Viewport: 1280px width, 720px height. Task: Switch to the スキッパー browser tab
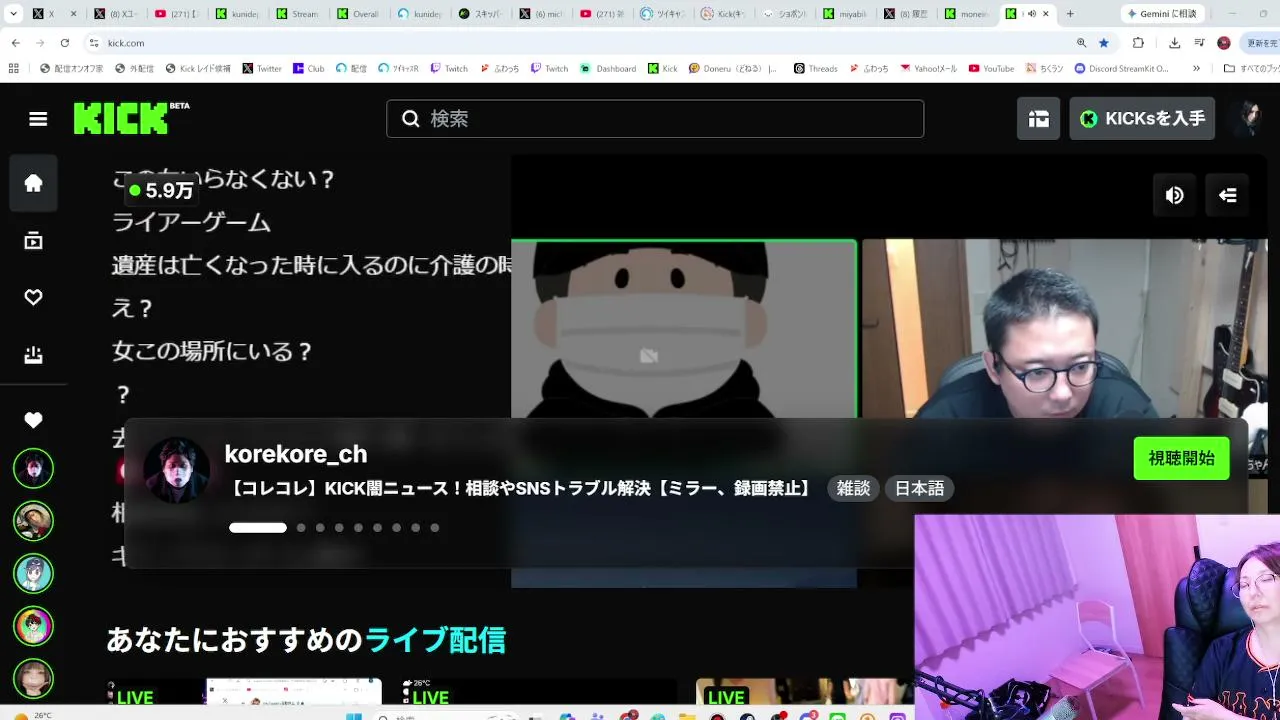pyautogui.click(x=481, y=14)
